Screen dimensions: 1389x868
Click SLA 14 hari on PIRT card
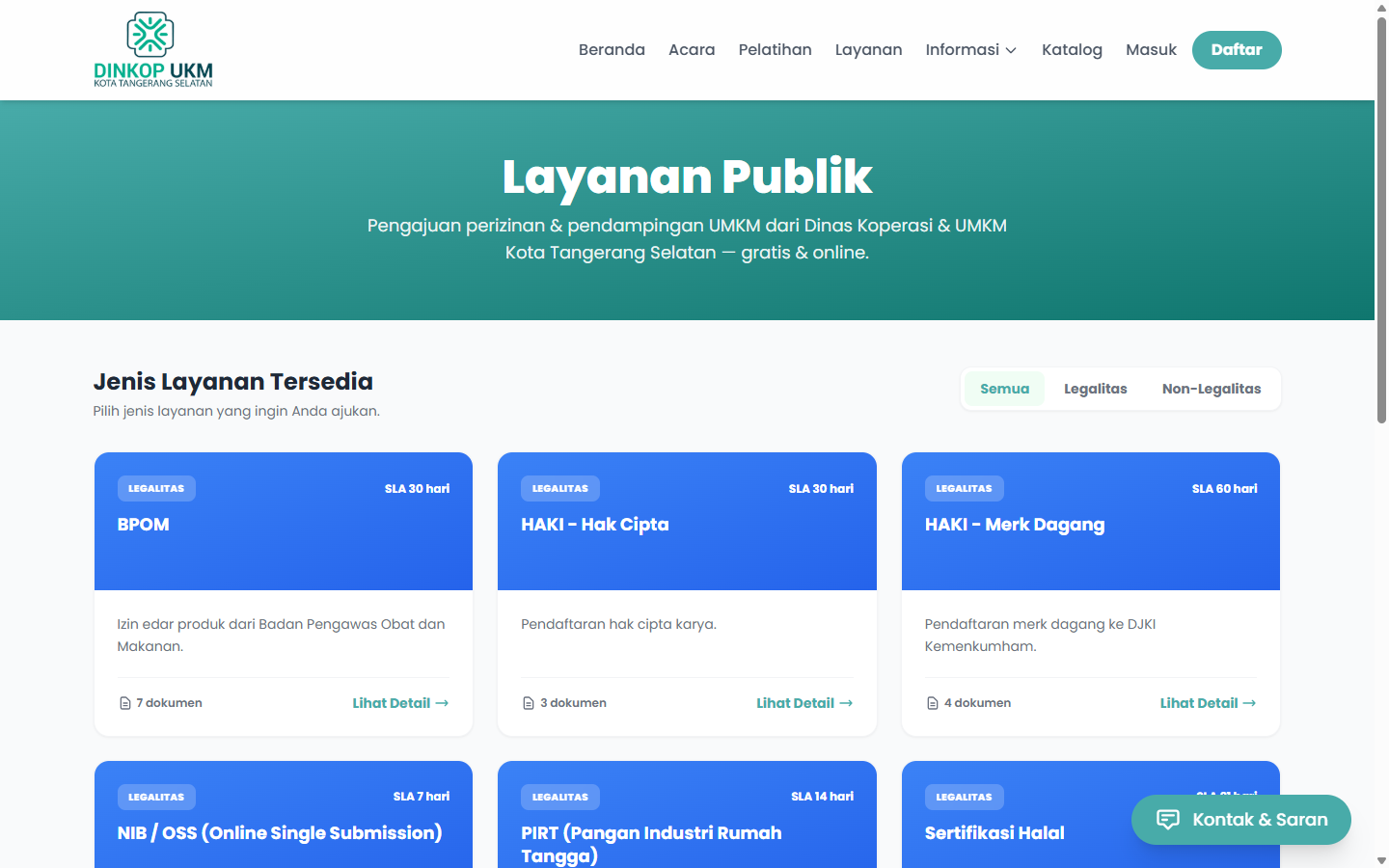point(822,797)
